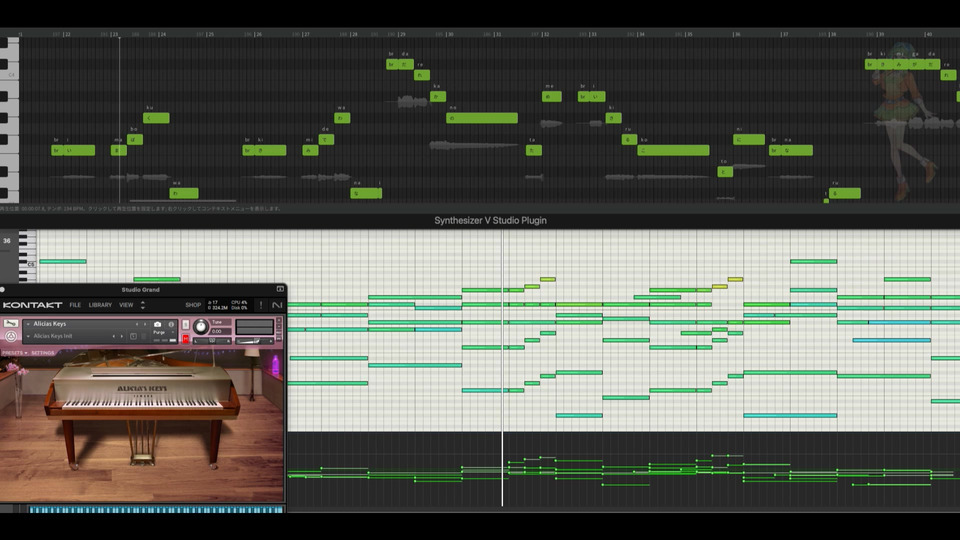Click the piano roll velocity lane

623,469
